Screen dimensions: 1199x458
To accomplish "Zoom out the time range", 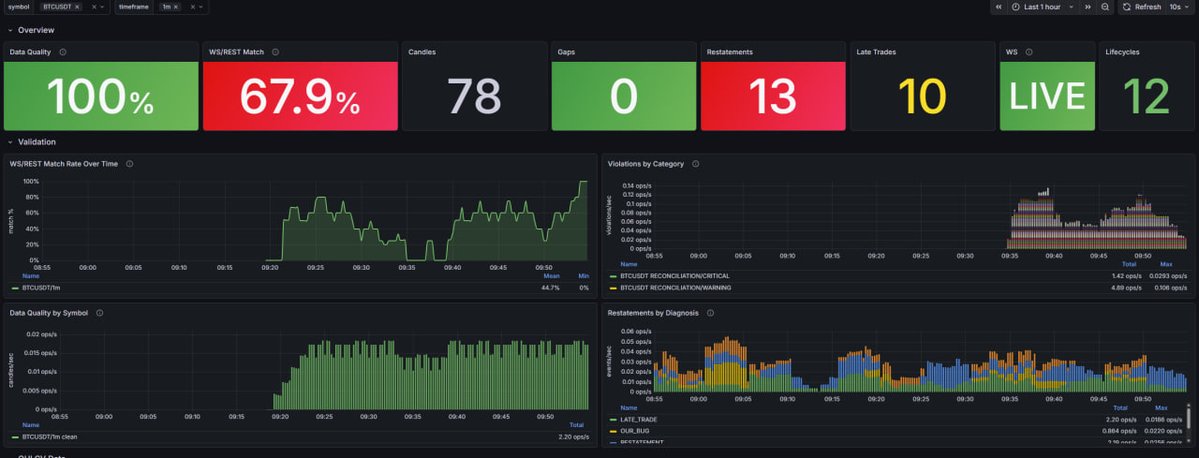I will point(1105,7).
